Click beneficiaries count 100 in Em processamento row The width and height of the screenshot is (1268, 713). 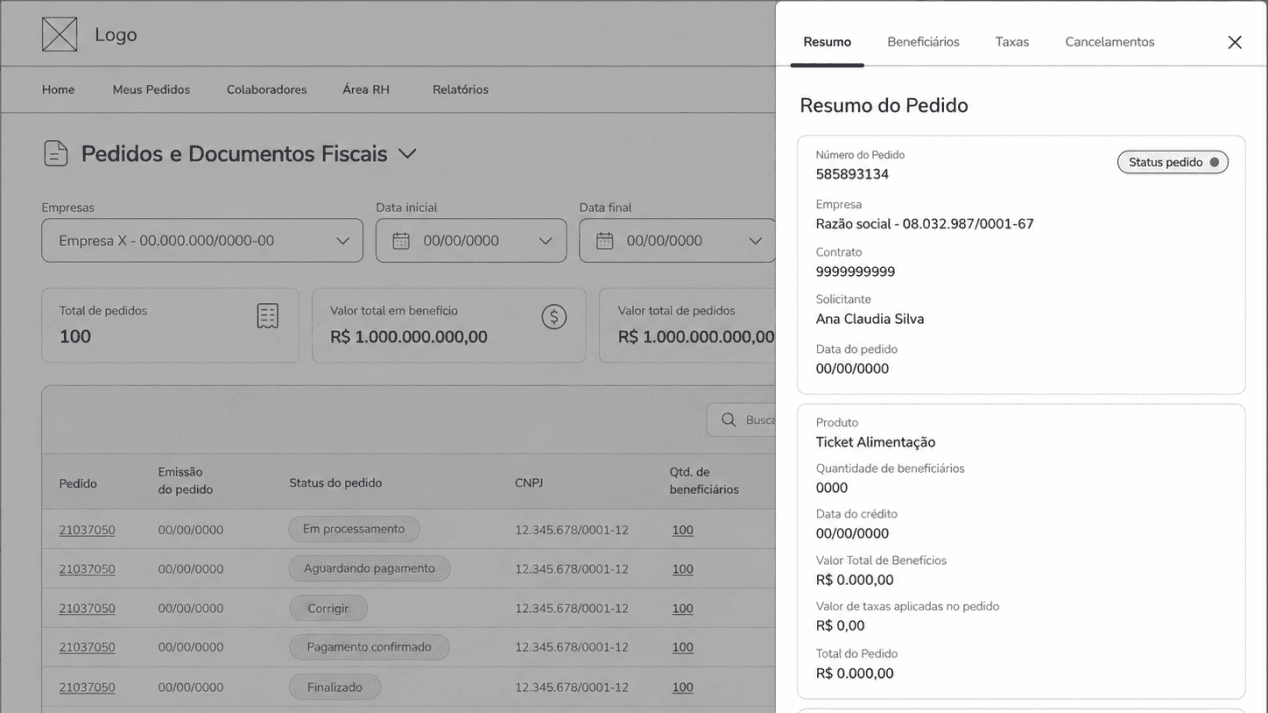[683, 530]
